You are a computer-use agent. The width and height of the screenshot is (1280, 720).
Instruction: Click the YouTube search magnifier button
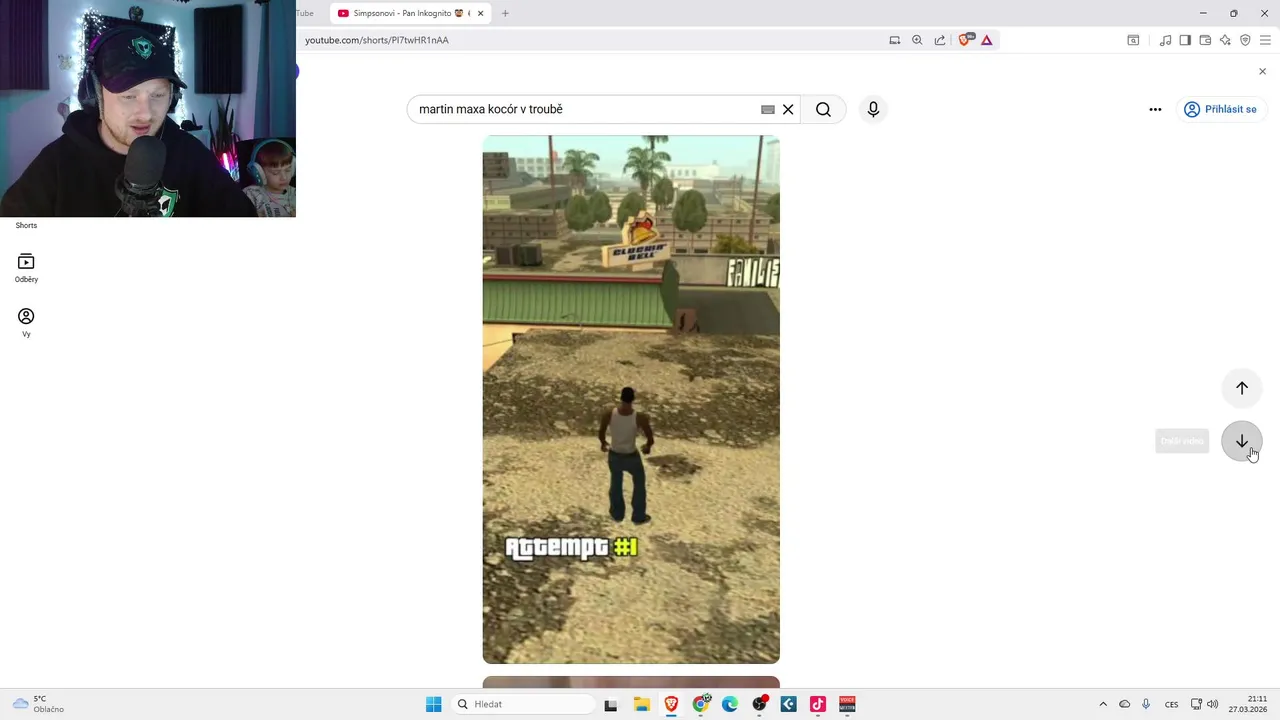point(823,109)
